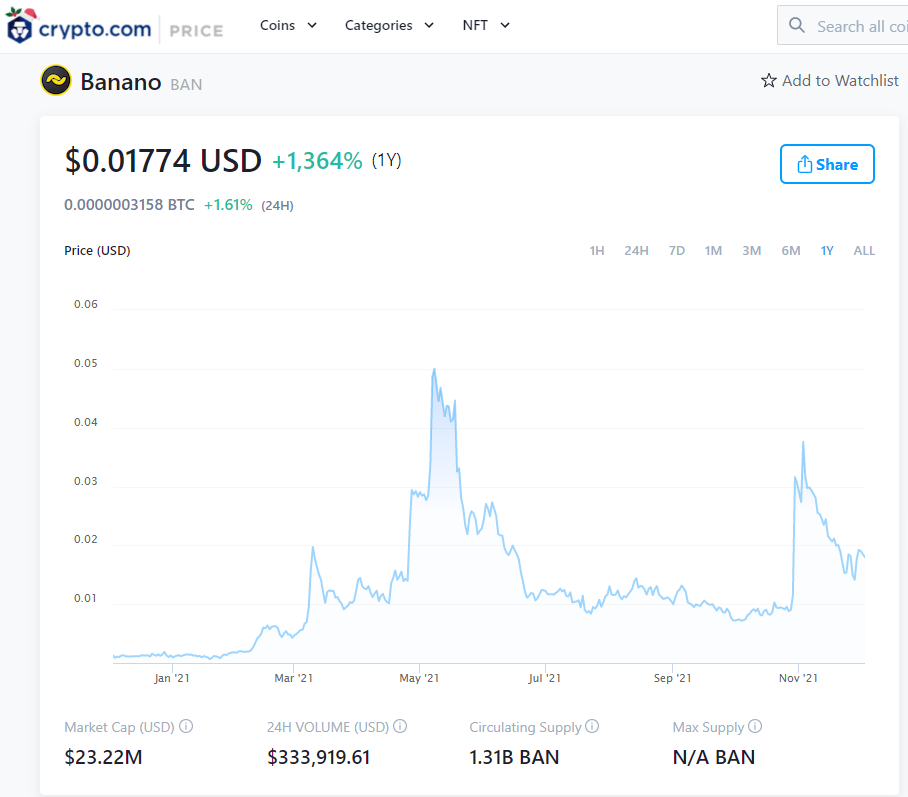Image resolution: width=908 pixels, height=797 pixels.
Task: Click the Sep '21 axis label
Action: (672, 678)
